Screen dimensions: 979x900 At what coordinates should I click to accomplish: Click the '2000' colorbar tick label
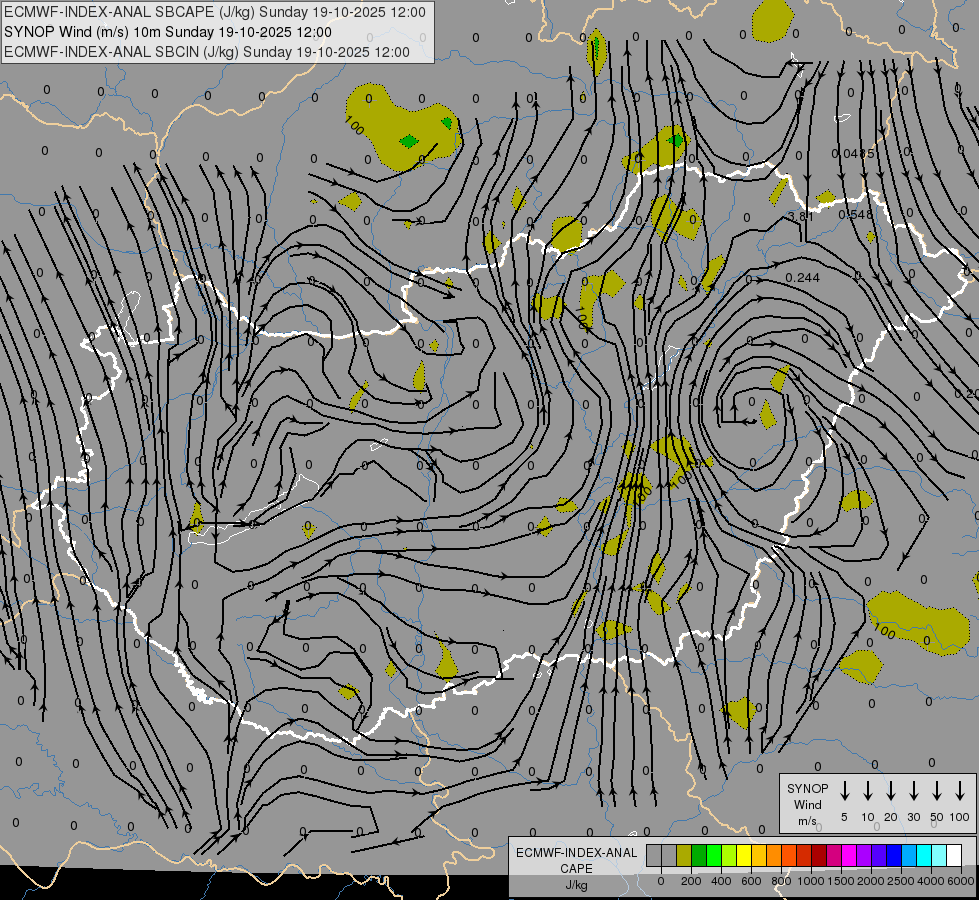[871, 881]
